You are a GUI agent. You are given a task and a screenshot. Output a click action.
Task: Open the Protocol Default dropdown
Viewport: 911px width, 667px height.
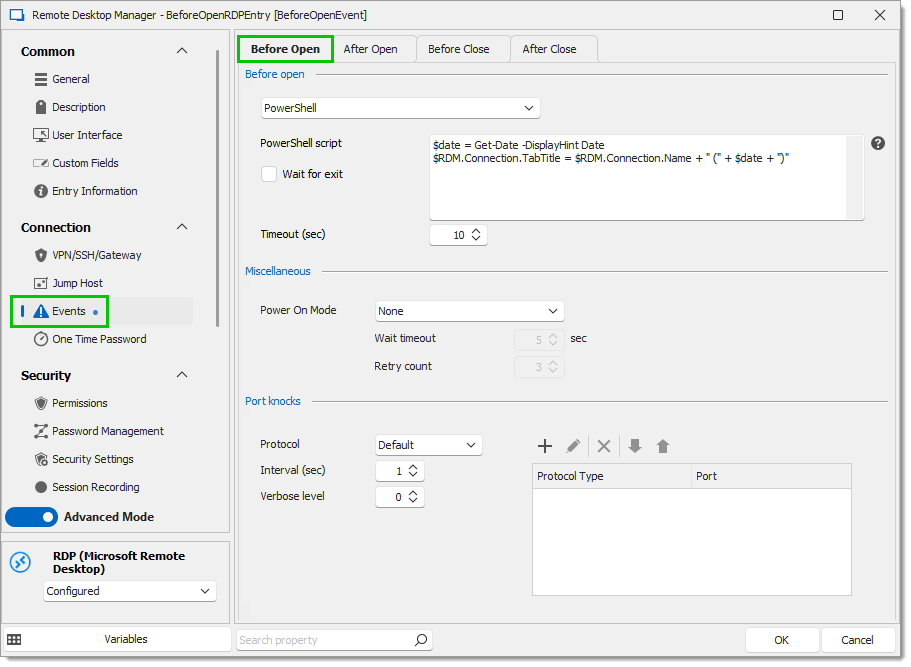(x=429, y=446)
